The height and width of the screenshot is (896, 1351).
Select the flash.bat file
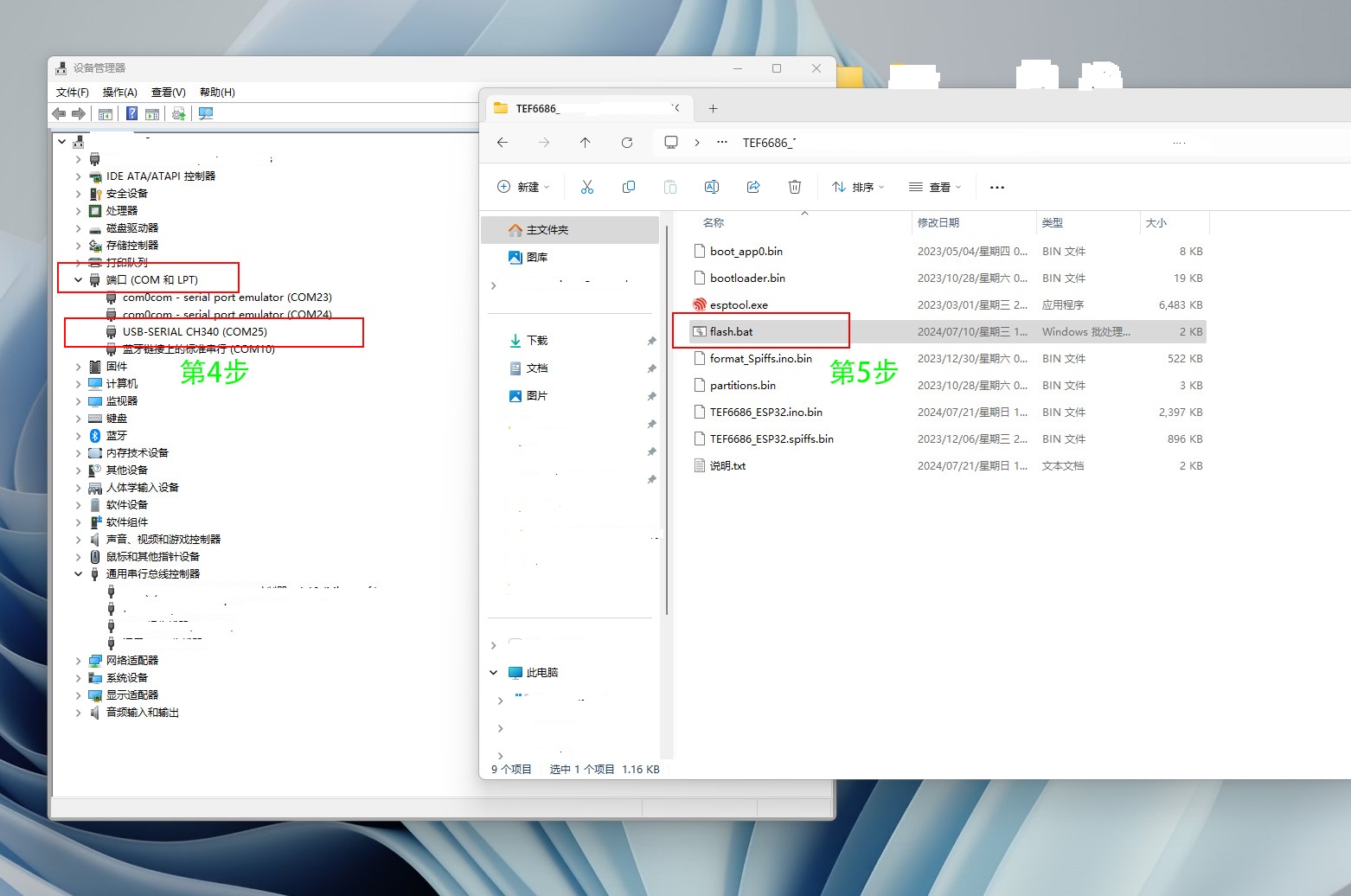[x=731, y=332]
